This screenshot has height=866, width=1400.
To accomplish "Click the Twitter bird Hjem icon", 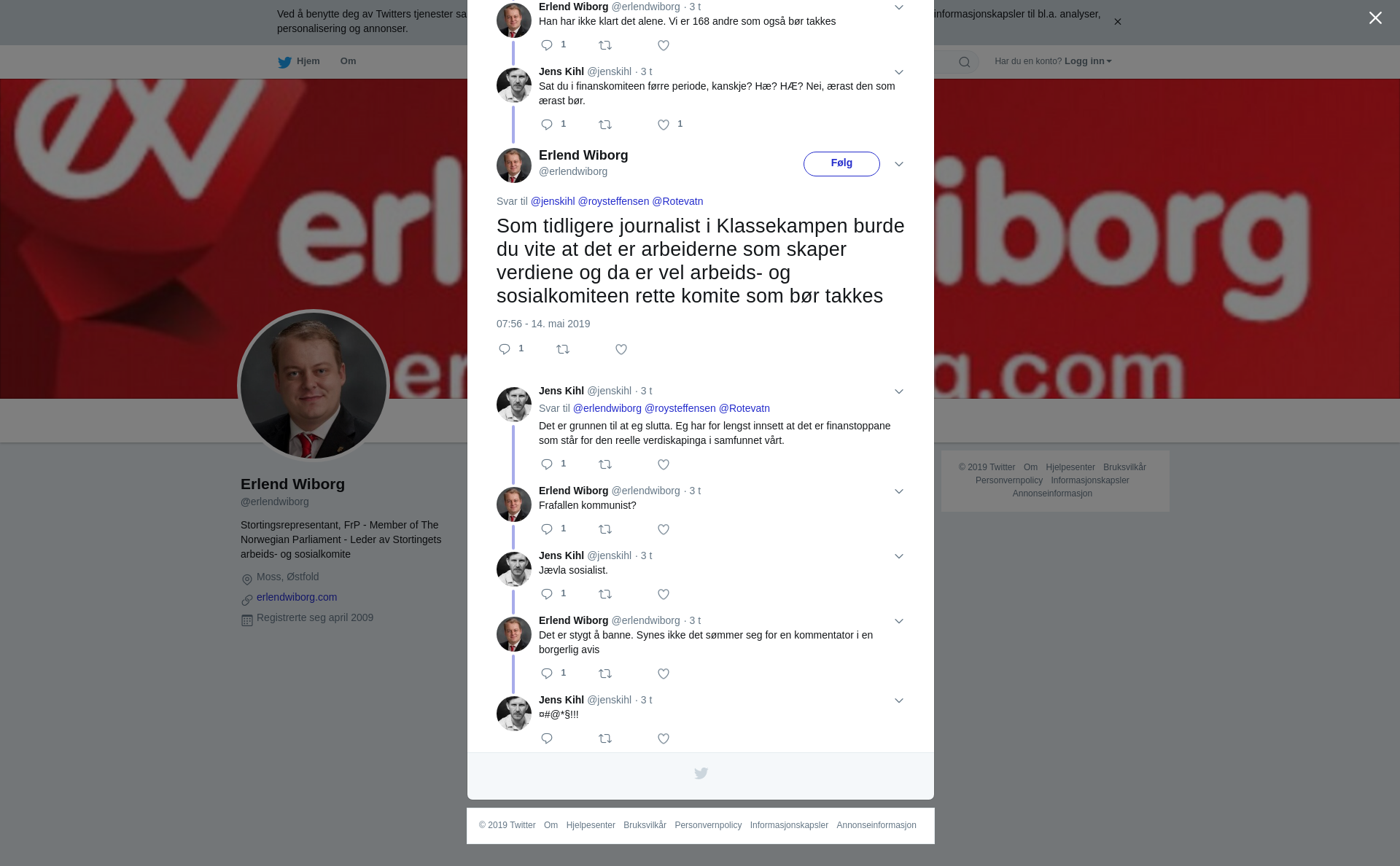I will tap(284, 63).
